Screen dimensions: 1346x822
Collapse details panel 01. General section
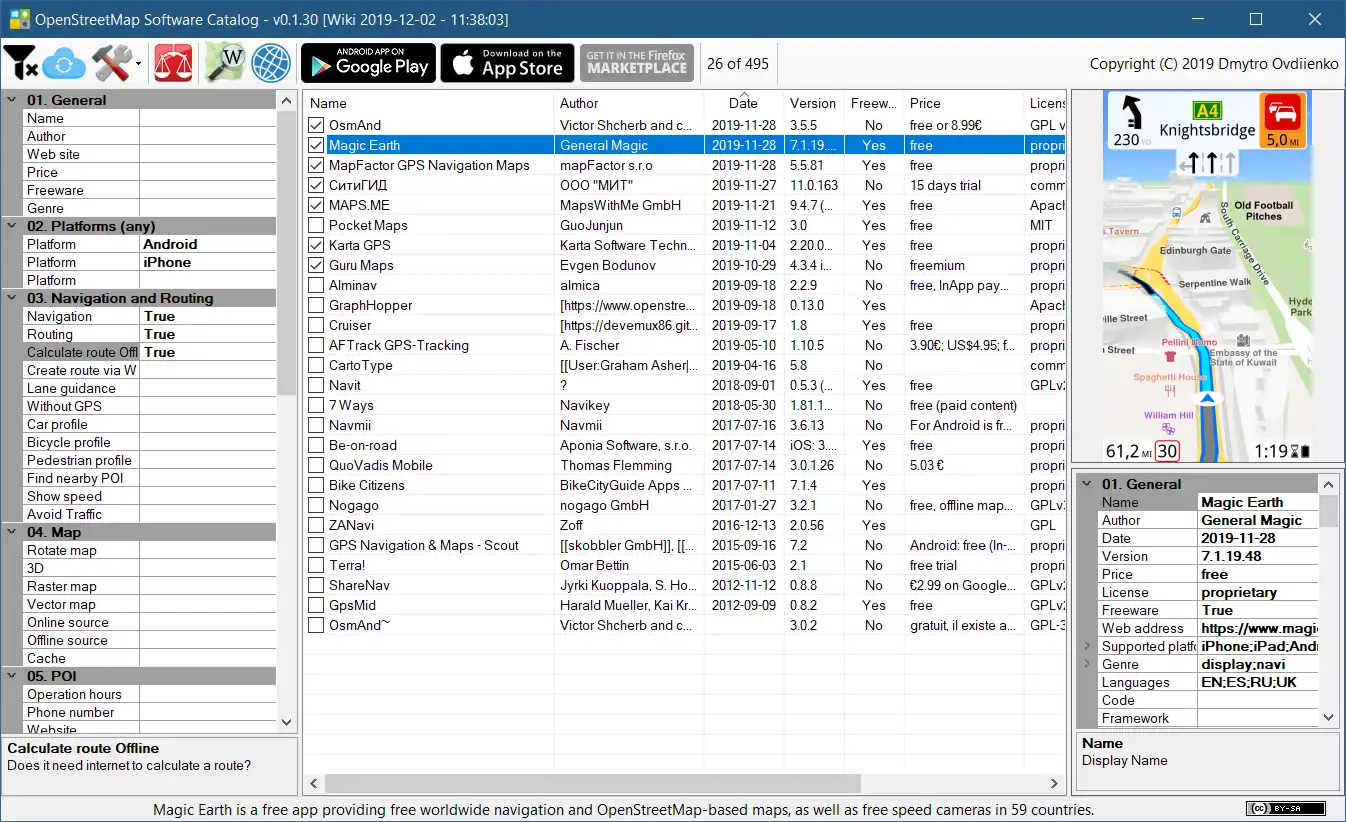coord(1087,484)
